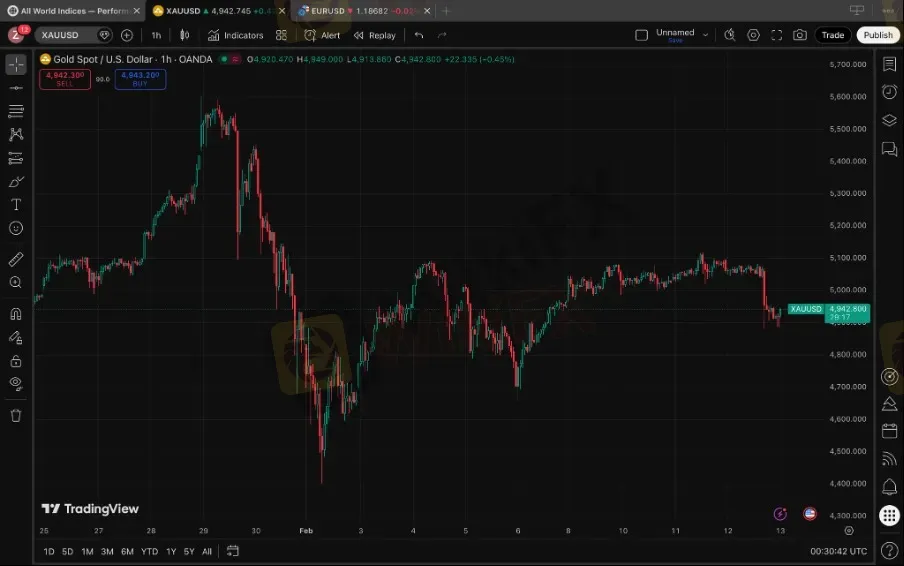Viewport: 904px width, 566px height.
Task: Click the blue BUY 4,943.200 button
Action: 140,79
